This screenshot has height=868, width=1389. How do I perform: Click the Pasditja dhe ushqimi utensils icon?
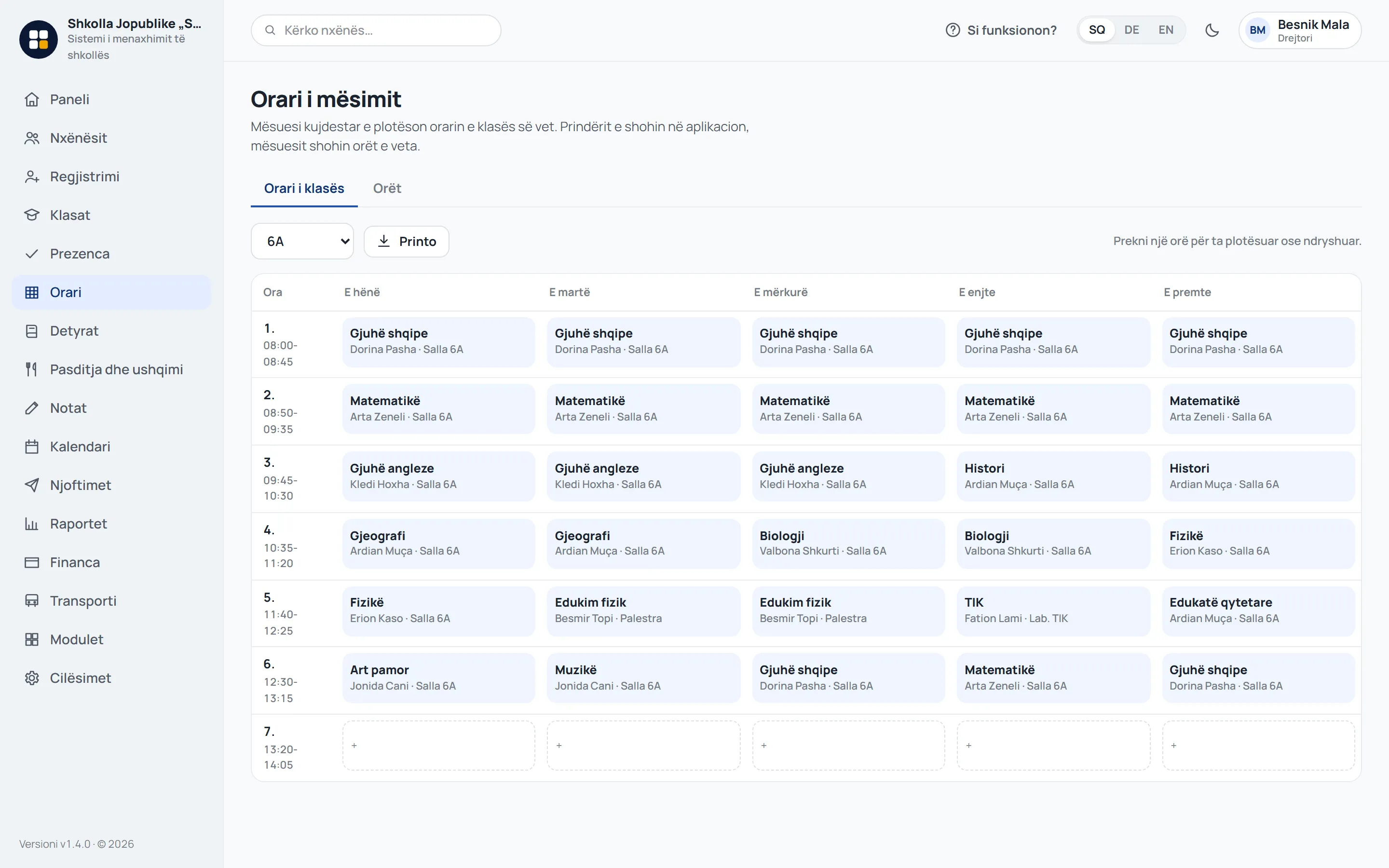(x=32, y=369)
